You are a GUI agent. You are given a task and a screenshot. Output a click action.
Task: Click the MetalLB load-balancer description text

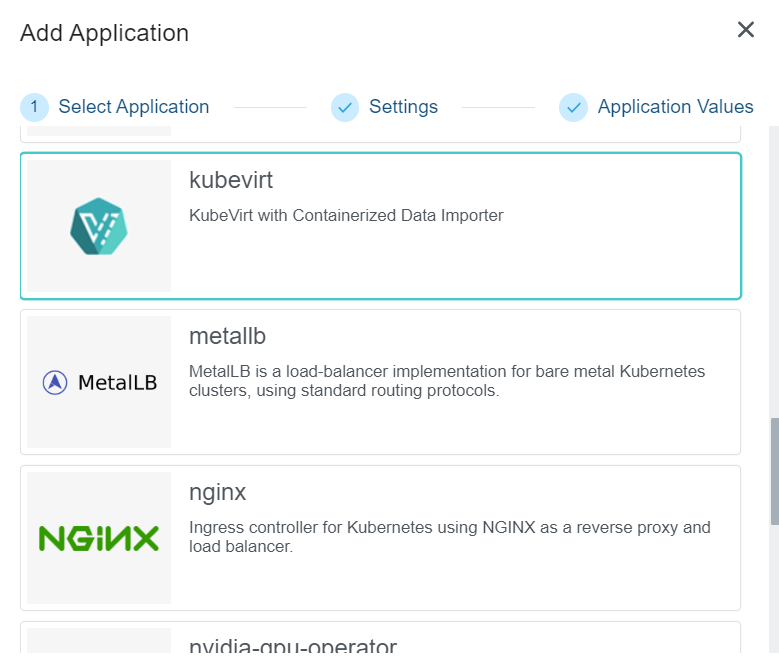click(446, 381)
